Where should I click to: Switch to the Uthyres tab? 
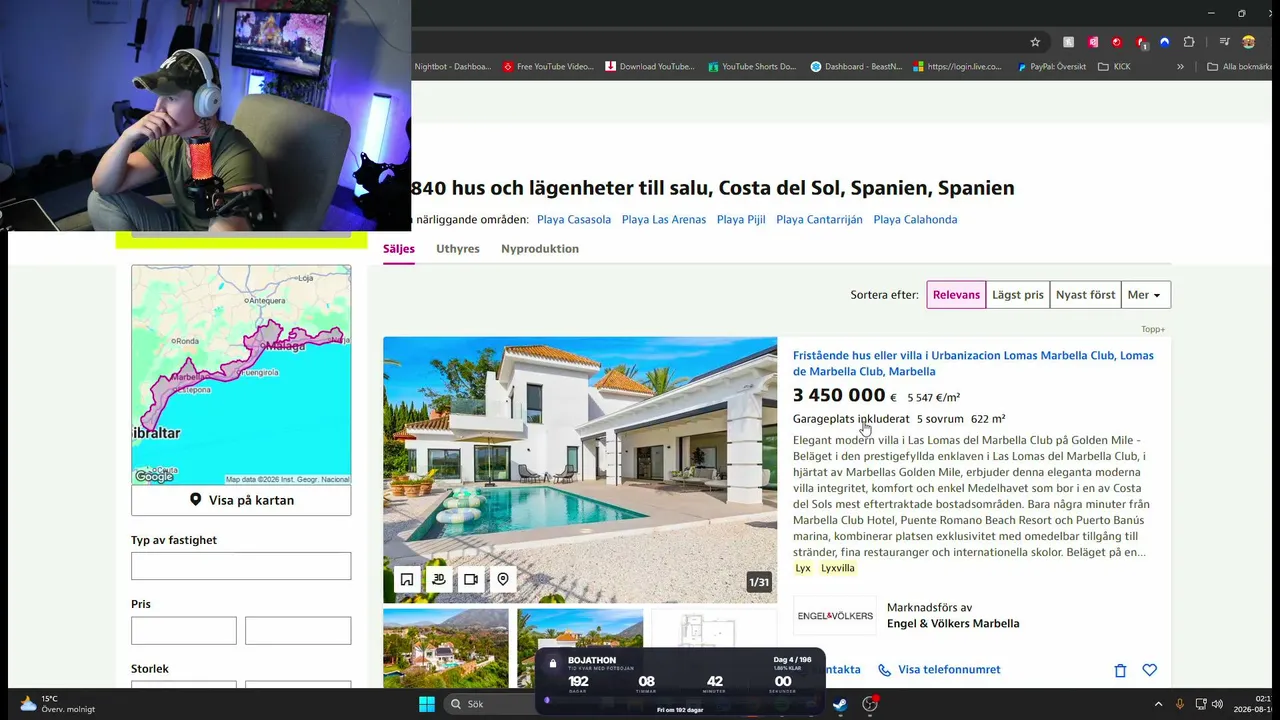tap(458, 249)
